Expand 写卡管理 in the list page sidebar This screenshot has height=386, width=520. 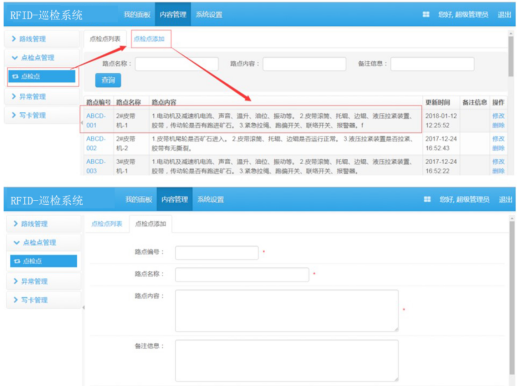click(42, 115)
